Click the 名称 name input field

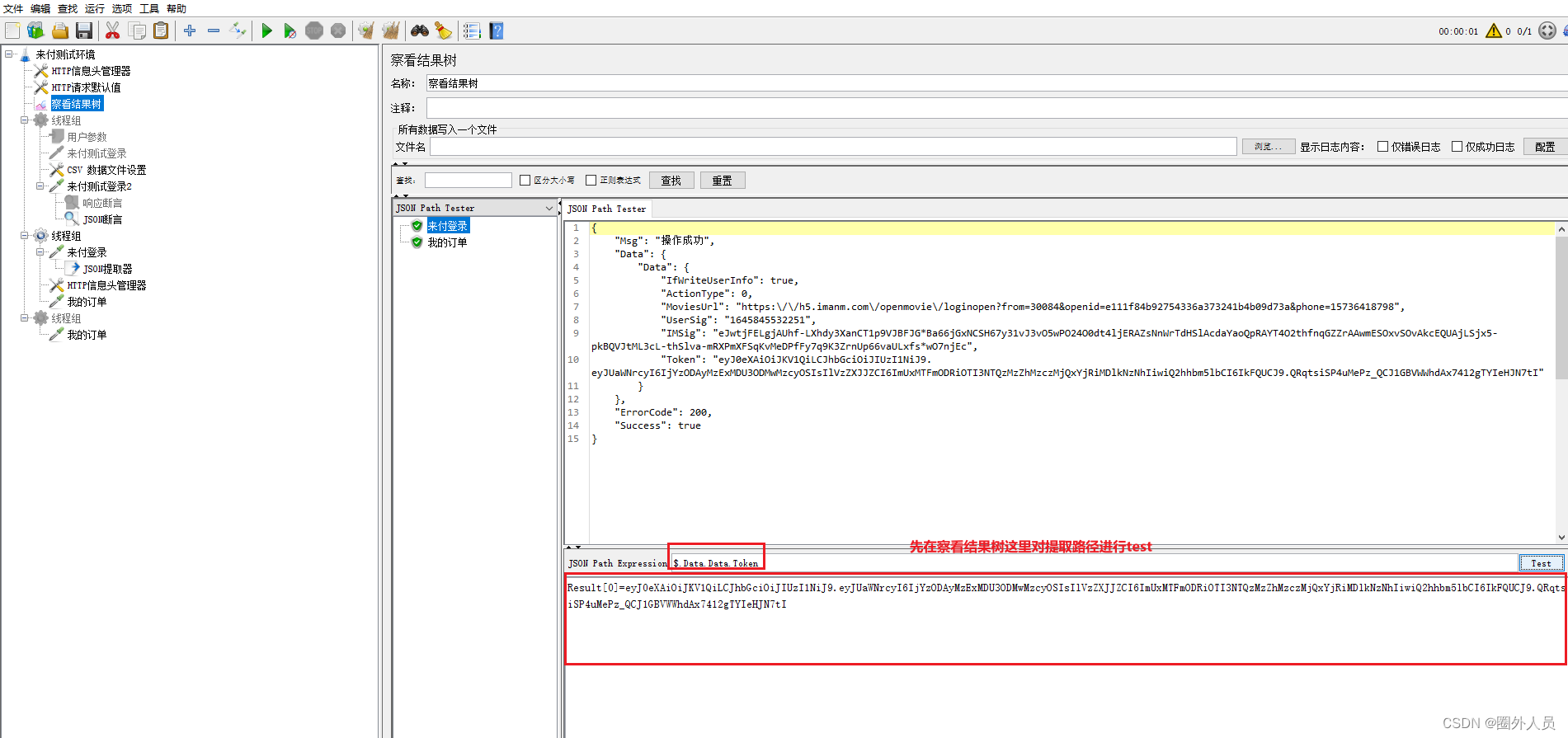(996, 83)
